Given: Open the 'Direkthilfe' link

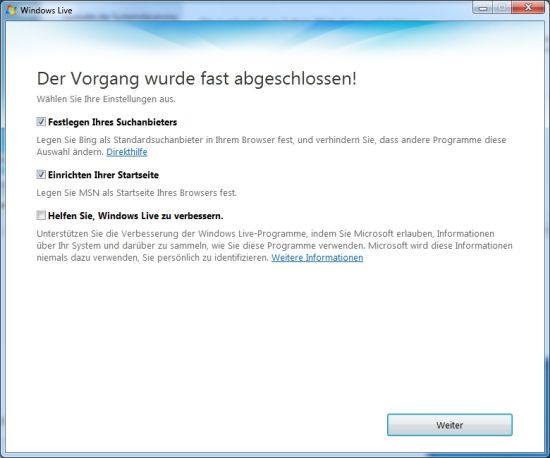Looking at the screenshot, I should pos(127,152).
